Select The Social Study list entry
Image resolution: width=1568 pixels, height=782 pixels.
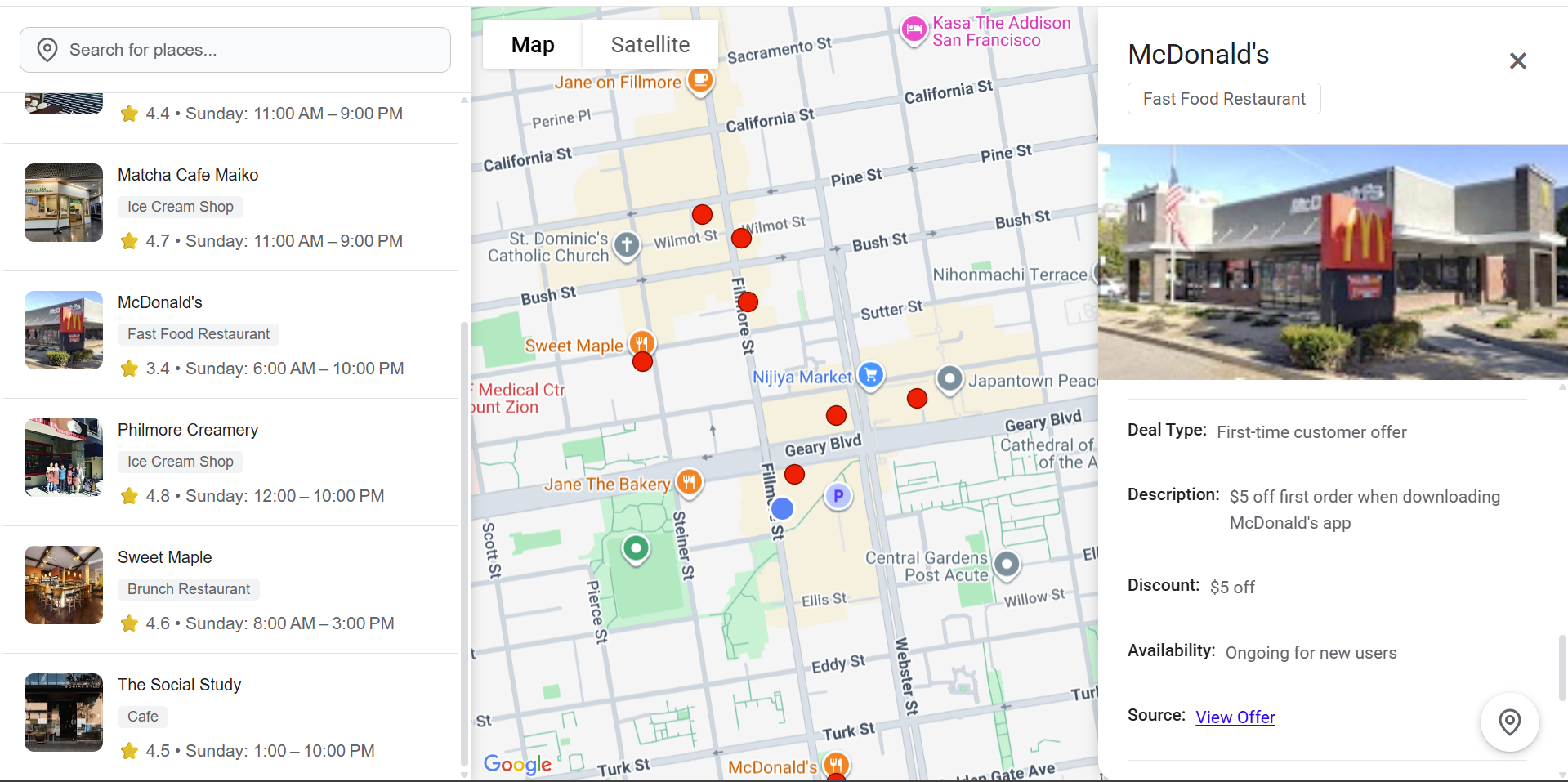tap(231, 717)
